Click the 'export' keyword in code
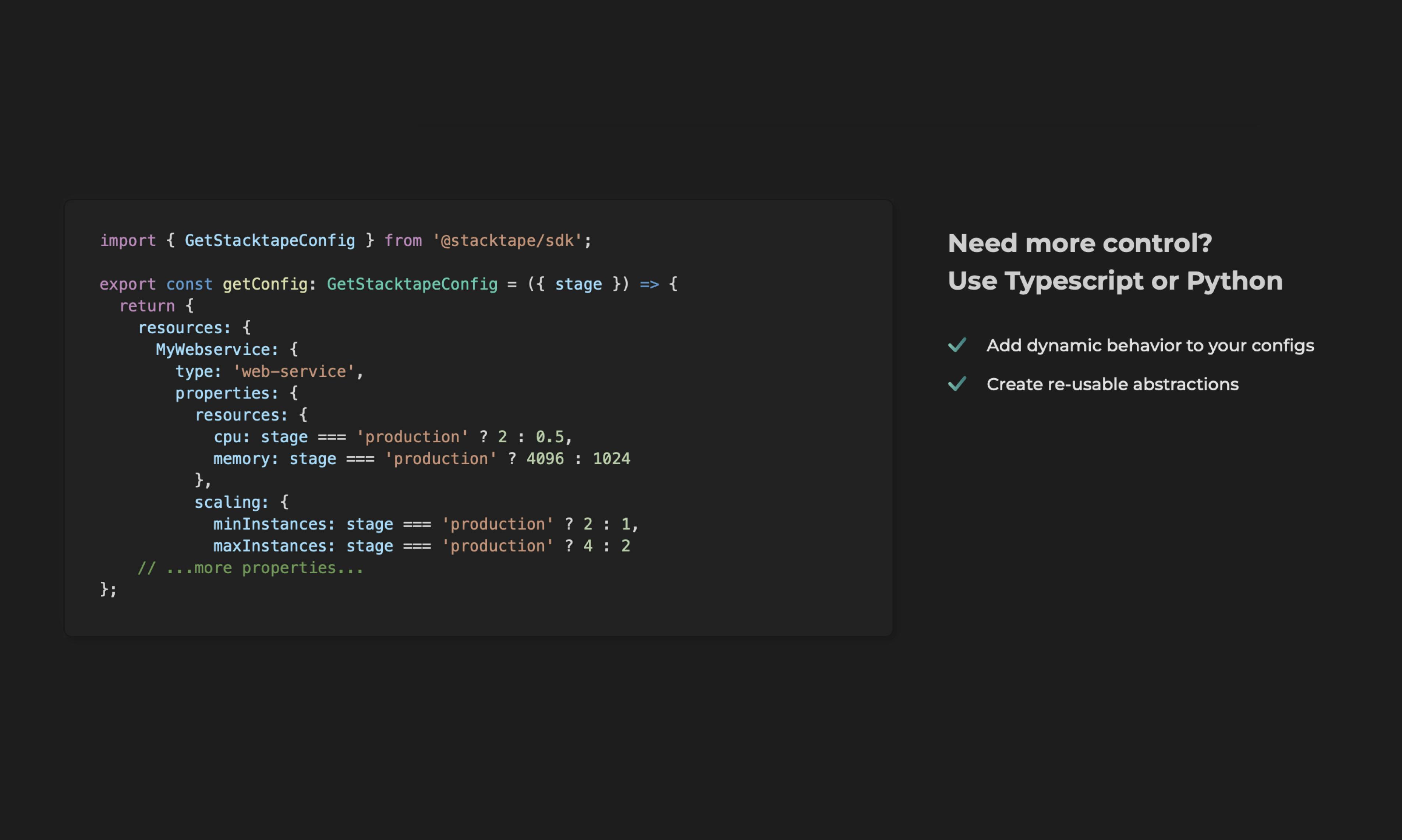Image resolution: width=1402 pixels, height=840 pixels. click(x=128, y=284)
